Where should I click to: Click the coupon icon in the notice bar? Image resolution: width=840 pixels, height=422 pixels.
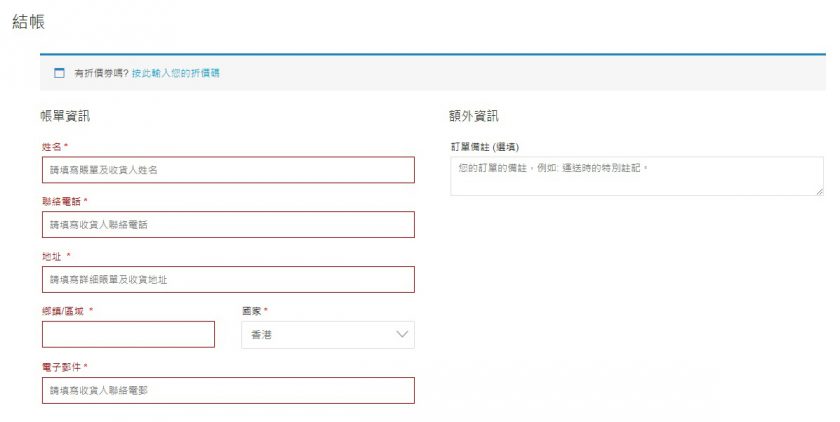click(58, 73)
